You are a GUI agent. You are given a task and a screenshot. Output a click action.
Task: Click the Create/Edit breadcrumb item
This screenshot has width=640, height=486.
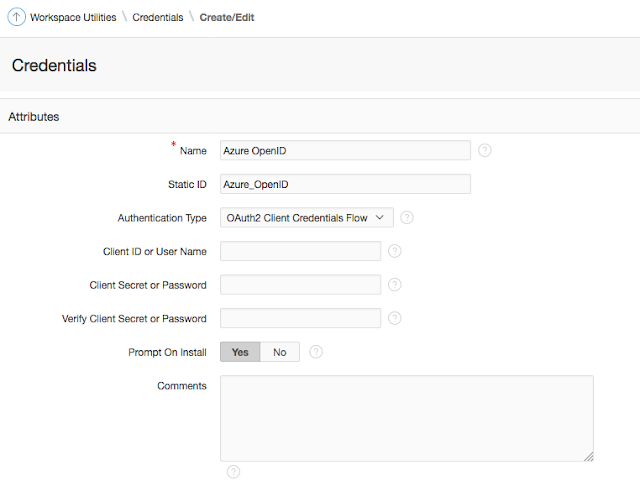coord(227,17)
